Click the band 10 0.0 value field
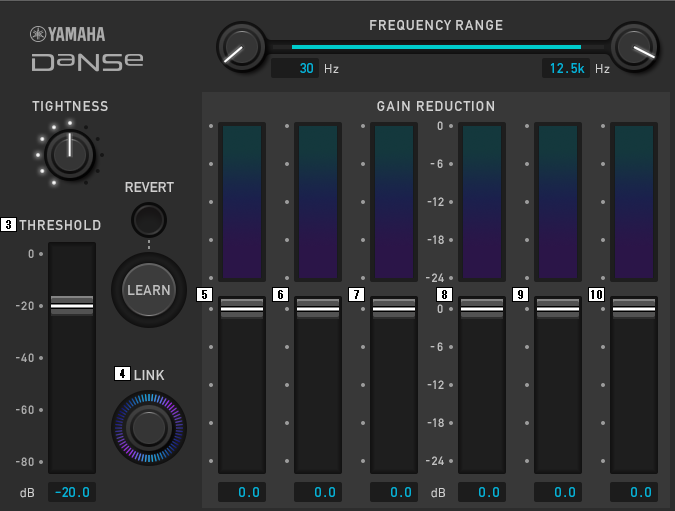This screenshot has width=675, height=511. [634, 492]
